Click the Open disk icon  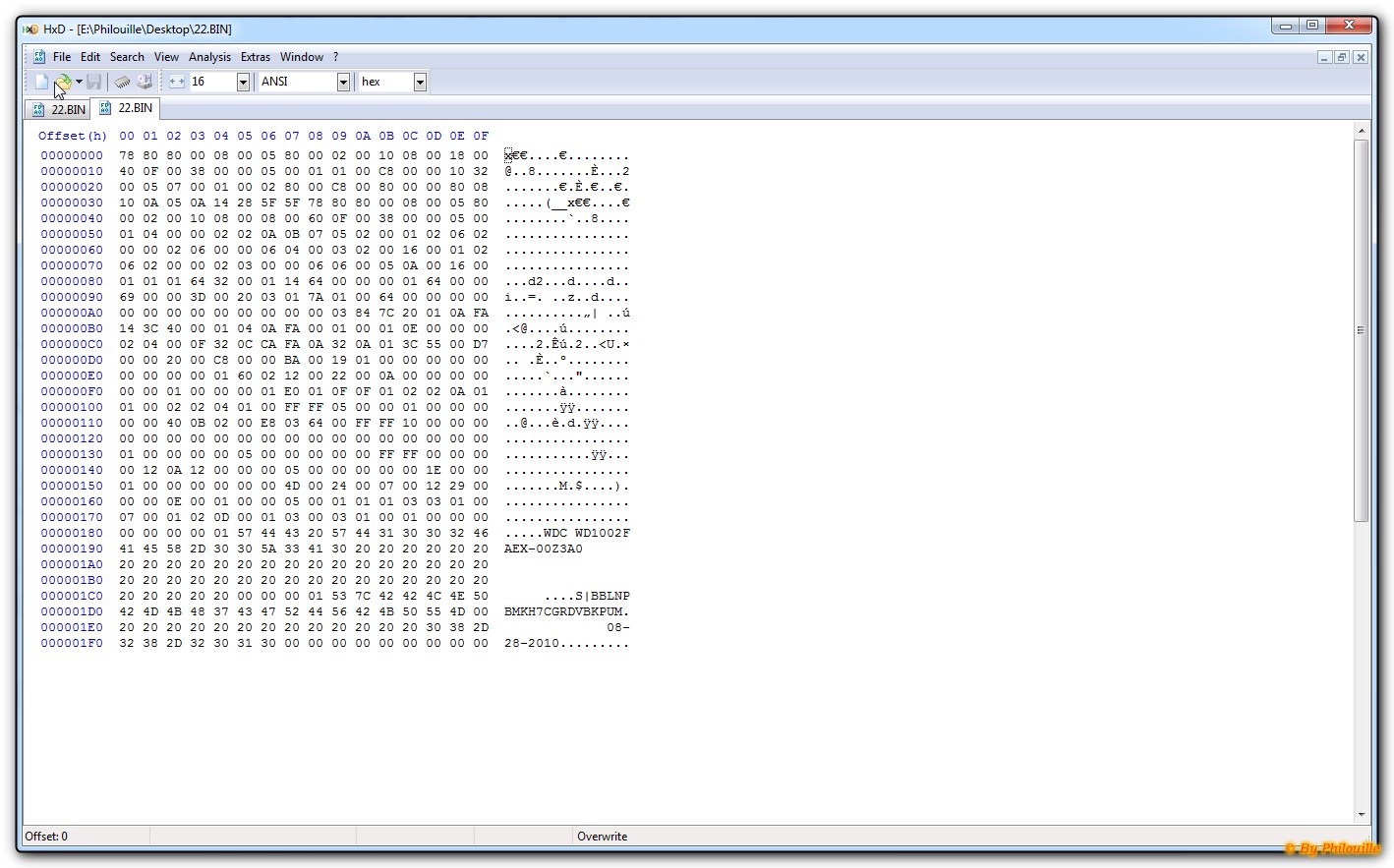[145, 82]
